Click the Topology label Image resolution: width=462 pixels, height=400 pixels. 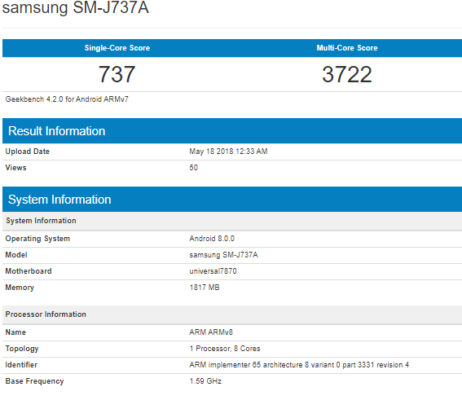pyautogui.click(x=22, y=349)
